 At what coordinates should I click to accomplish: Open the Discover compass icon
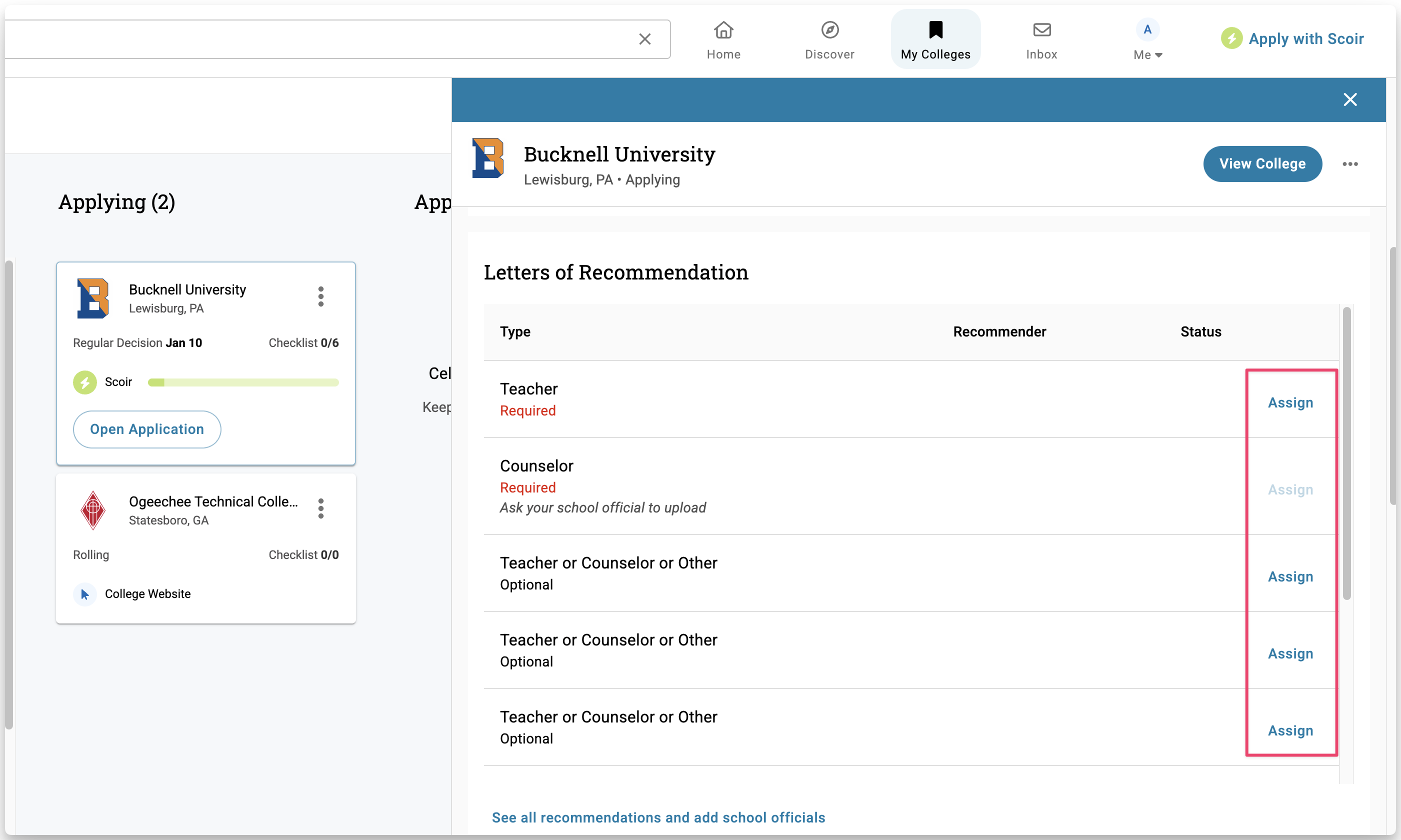point(829,30)
